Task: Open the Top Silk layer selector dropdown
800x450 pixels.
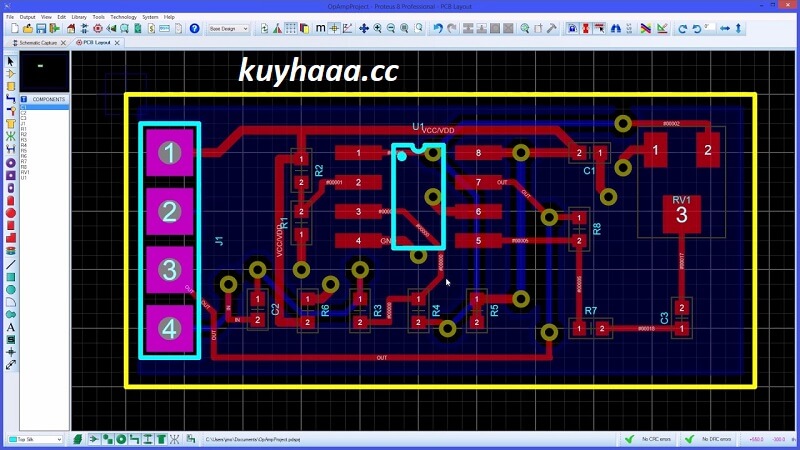Action: coord(35,439)
